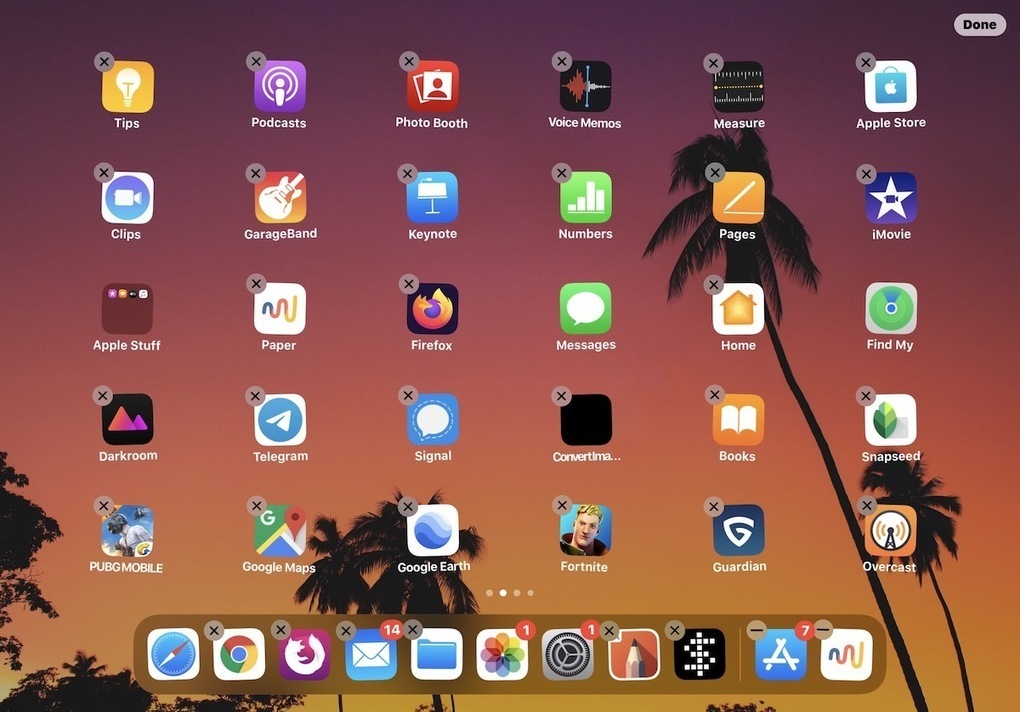Viewport: 1020px width, 712px height.
Task: Open the Paper app on home screen
Action: 280,309
